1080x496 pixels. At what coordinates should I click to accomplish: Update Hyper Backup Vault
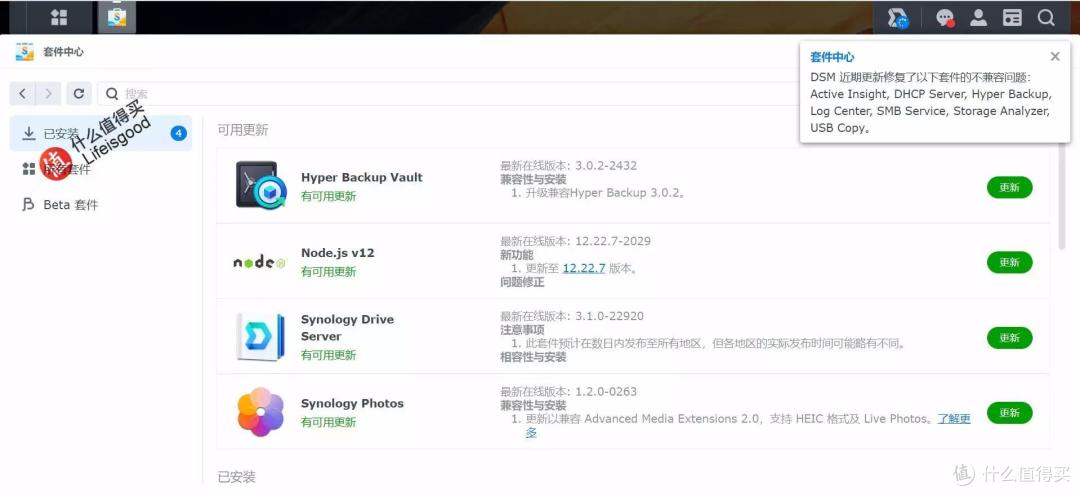[1009, 187]
